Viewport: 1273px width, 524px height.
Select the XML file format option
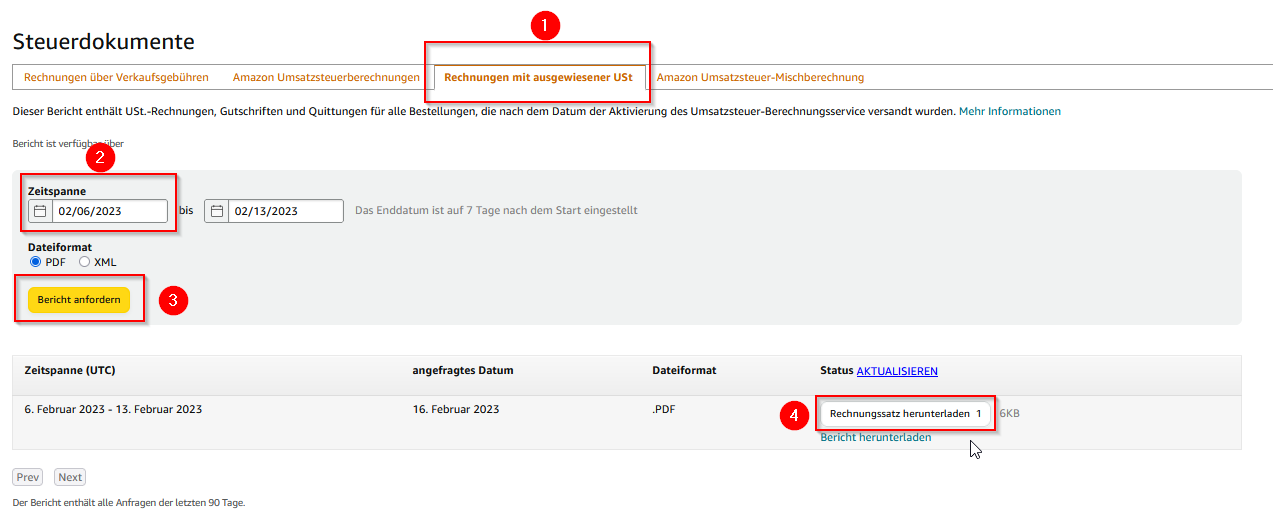[84, 262]
